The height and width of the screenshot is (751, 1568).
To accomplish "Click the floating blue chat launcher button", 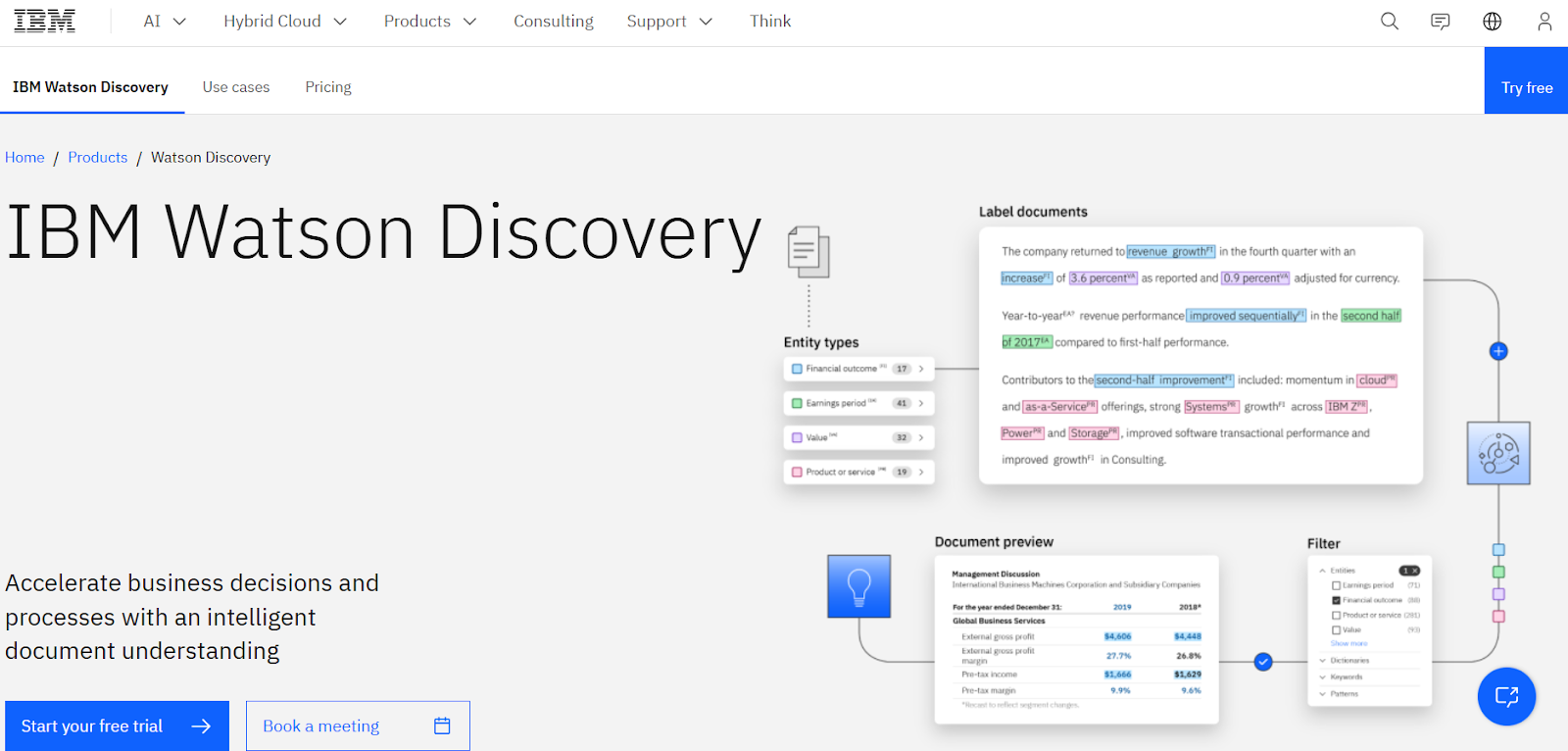I will [1506, 696].
